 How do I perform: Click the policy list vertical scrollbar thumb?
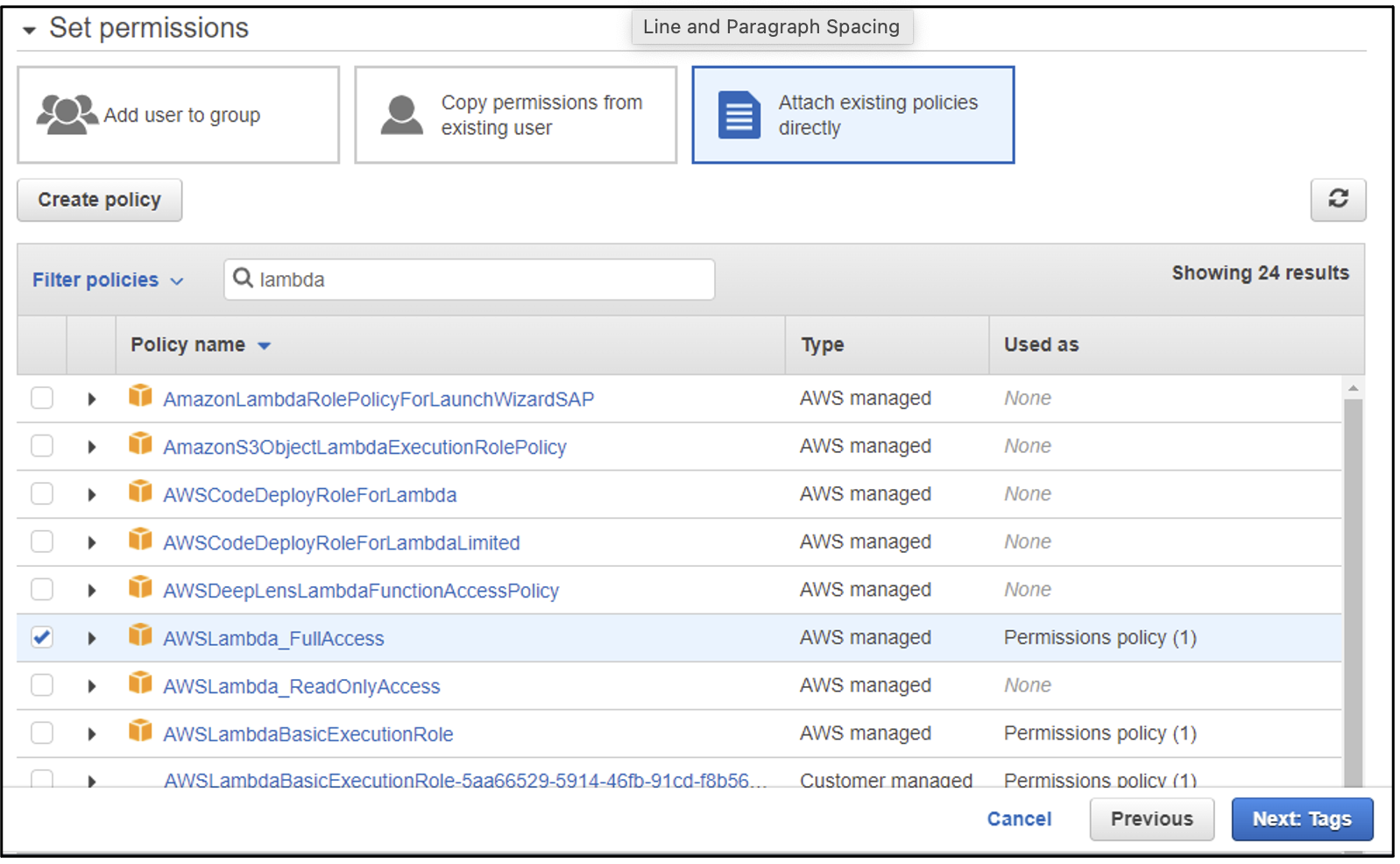(1353, 592)
